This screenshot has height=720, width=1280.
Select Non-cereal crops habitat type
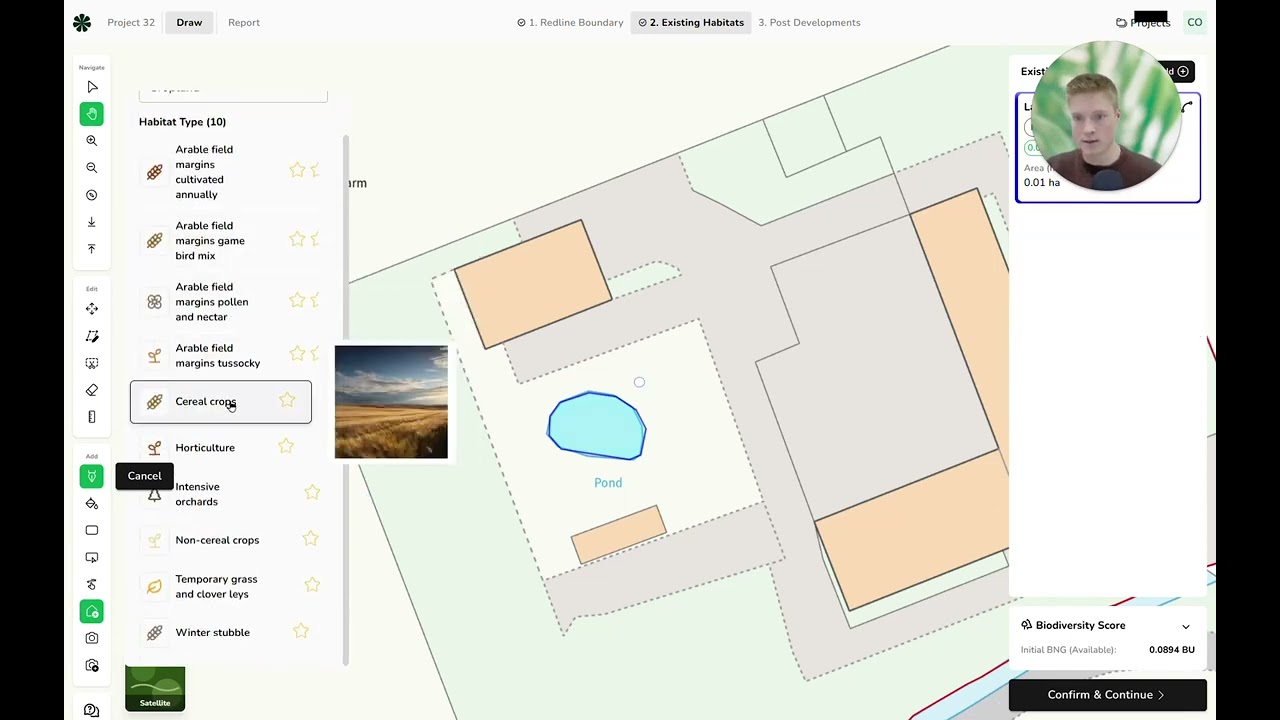(x=220, y=540)
